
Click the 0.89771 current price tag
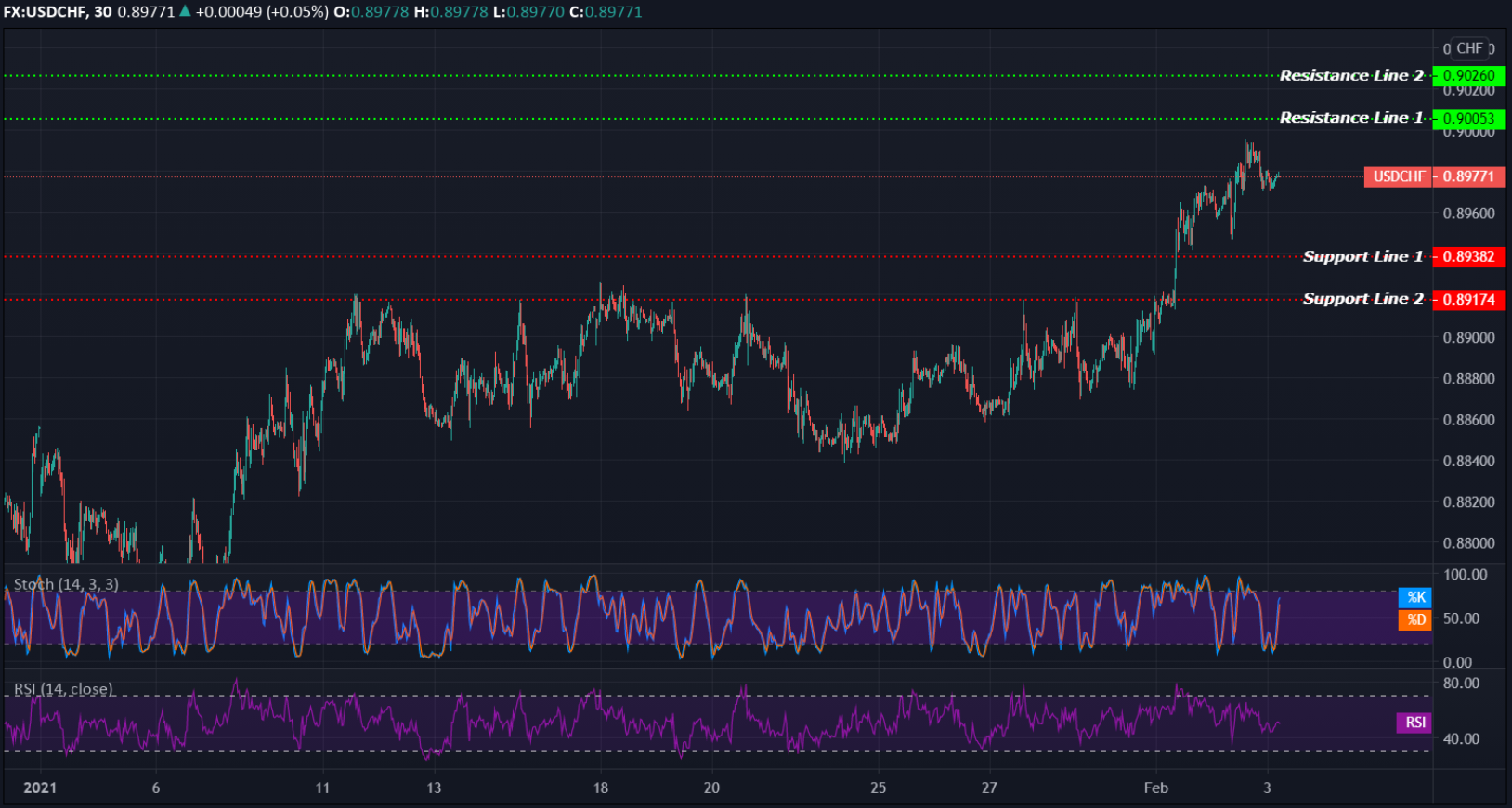click(1468, 176)
